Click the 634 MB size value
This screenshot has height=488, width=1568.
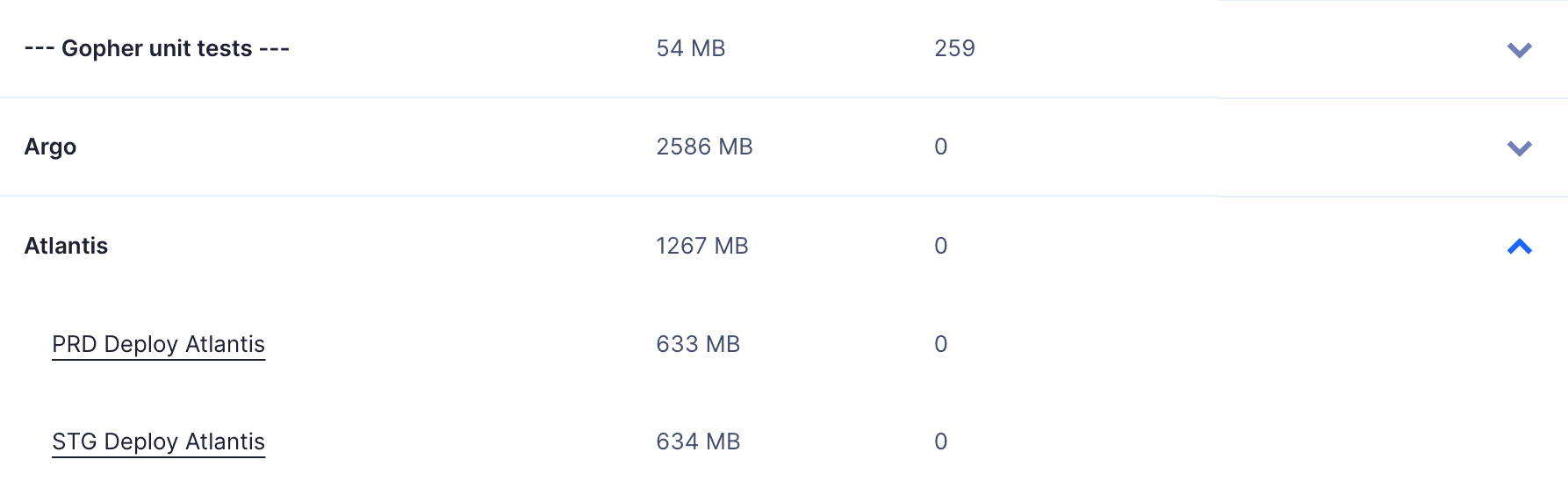click(x=698, y=441)
